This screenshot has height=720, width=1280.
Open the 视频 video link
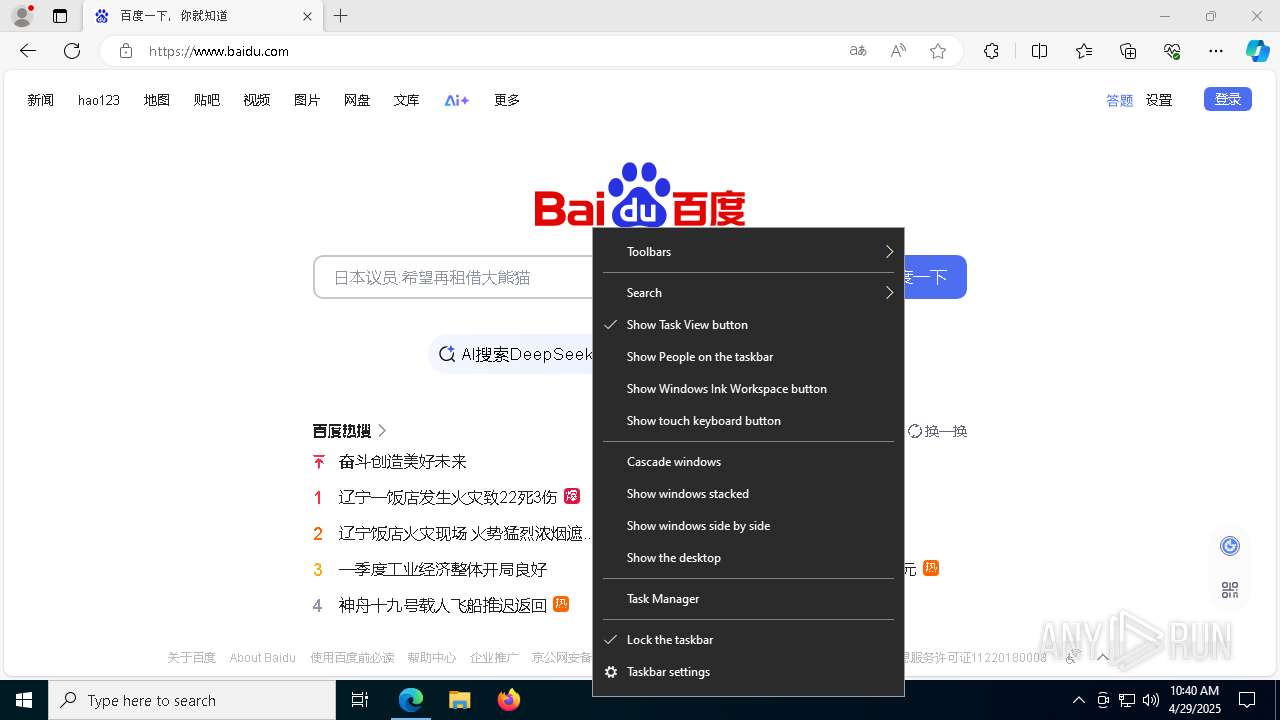pyautogui.click(x=257, y=100)
